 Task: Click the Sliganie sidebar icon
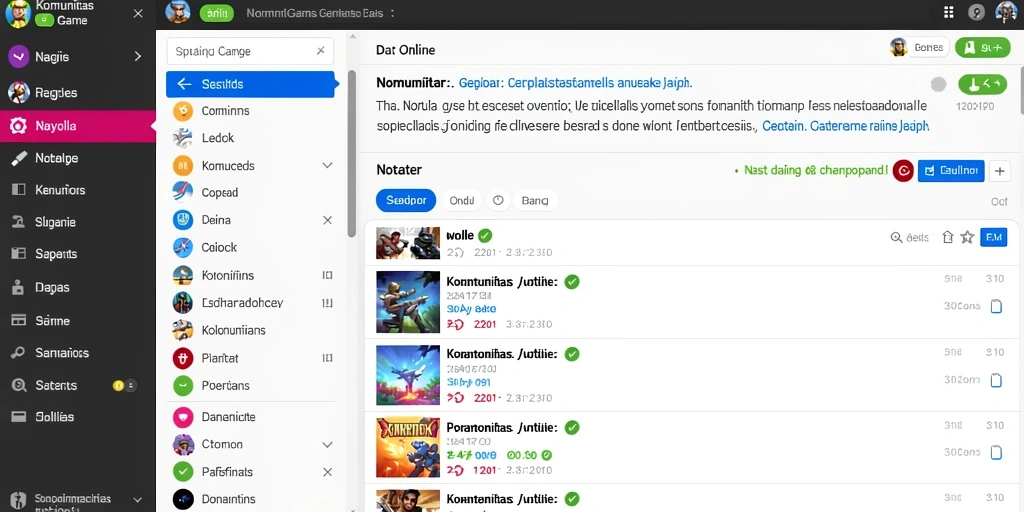click(18, 222)
